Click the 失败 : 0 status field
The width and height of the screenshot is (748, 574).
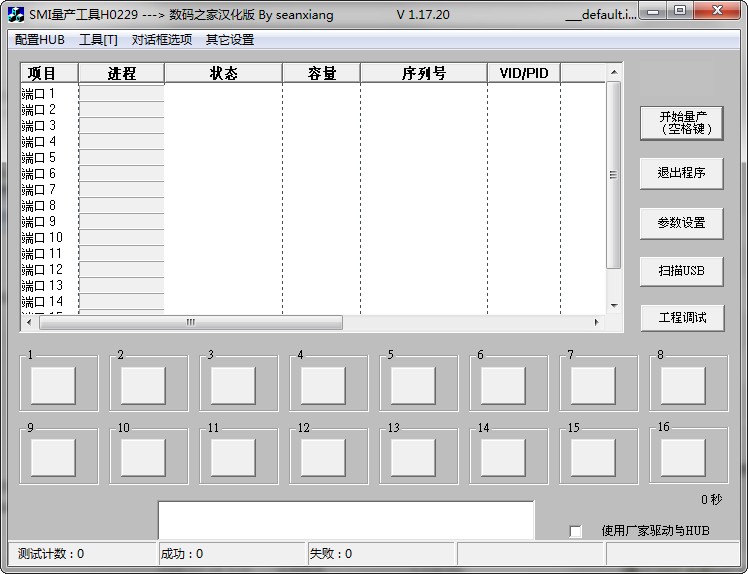click(381, 553)
